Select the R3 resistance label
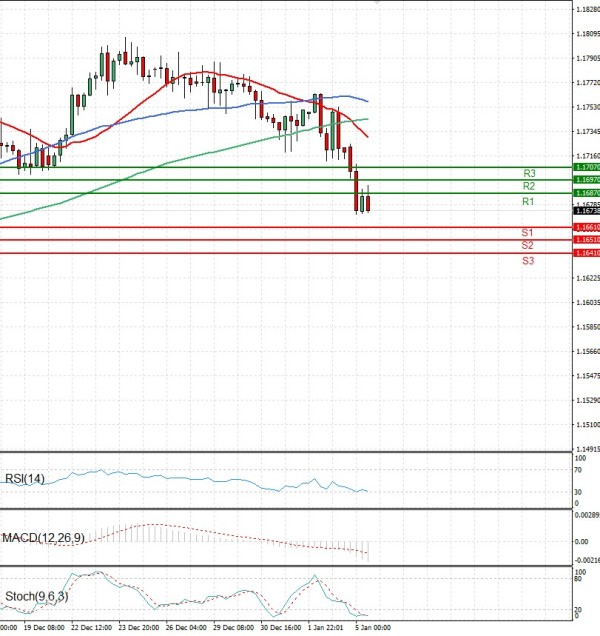Screen dimensions: 600x636 coord(528,174)
